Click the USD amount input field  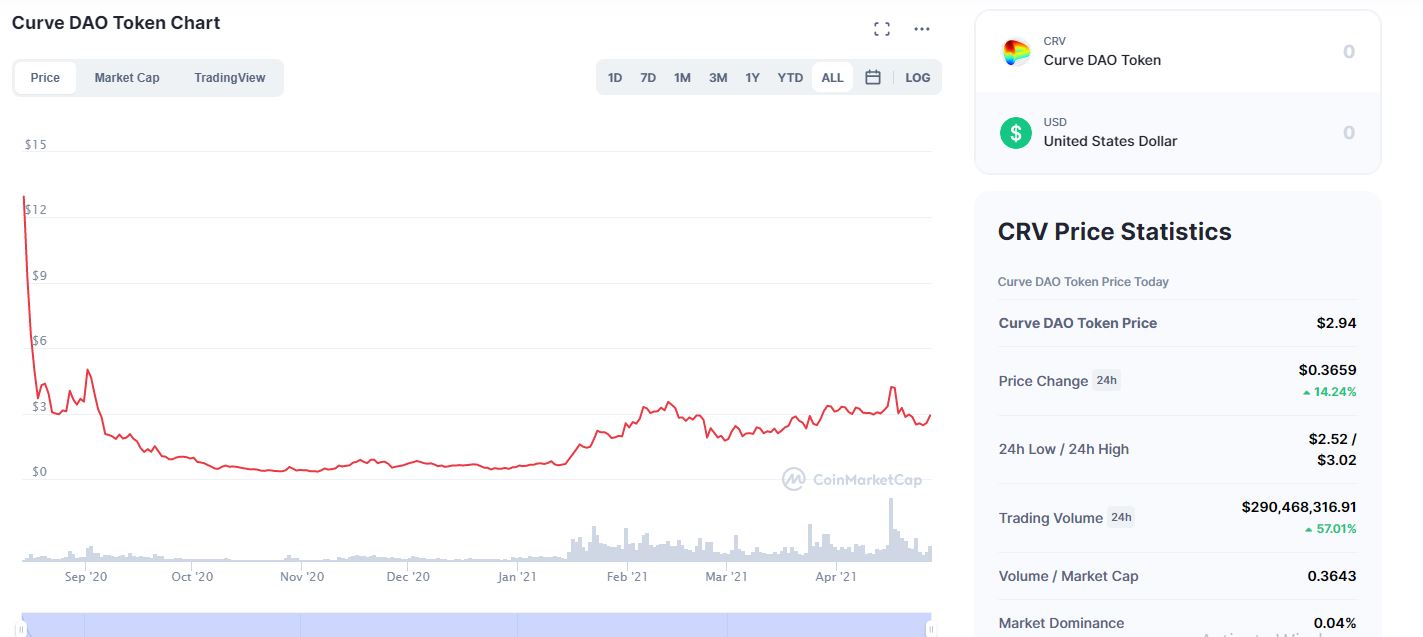coord(1300,132)
